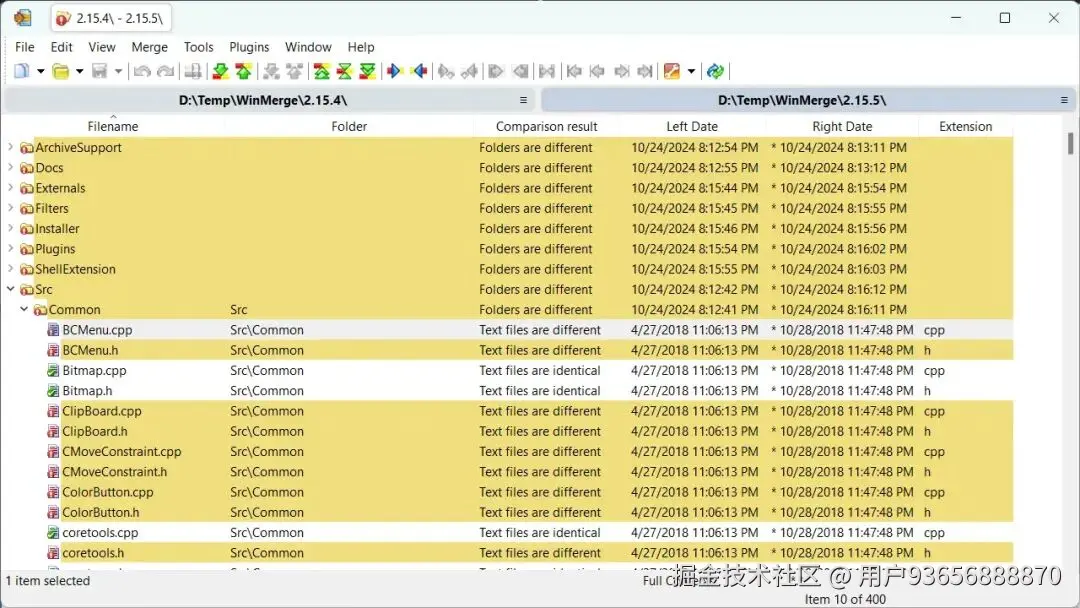Click the BCMenu.cpp file icon

[x=53, y=330]
